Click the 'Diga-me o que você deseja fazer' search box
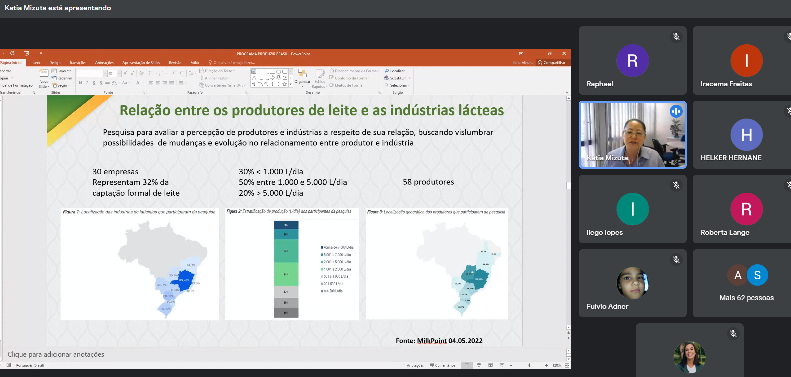This screenshot has width=791, height=377. pyautogui.click(x=232, y=63)
